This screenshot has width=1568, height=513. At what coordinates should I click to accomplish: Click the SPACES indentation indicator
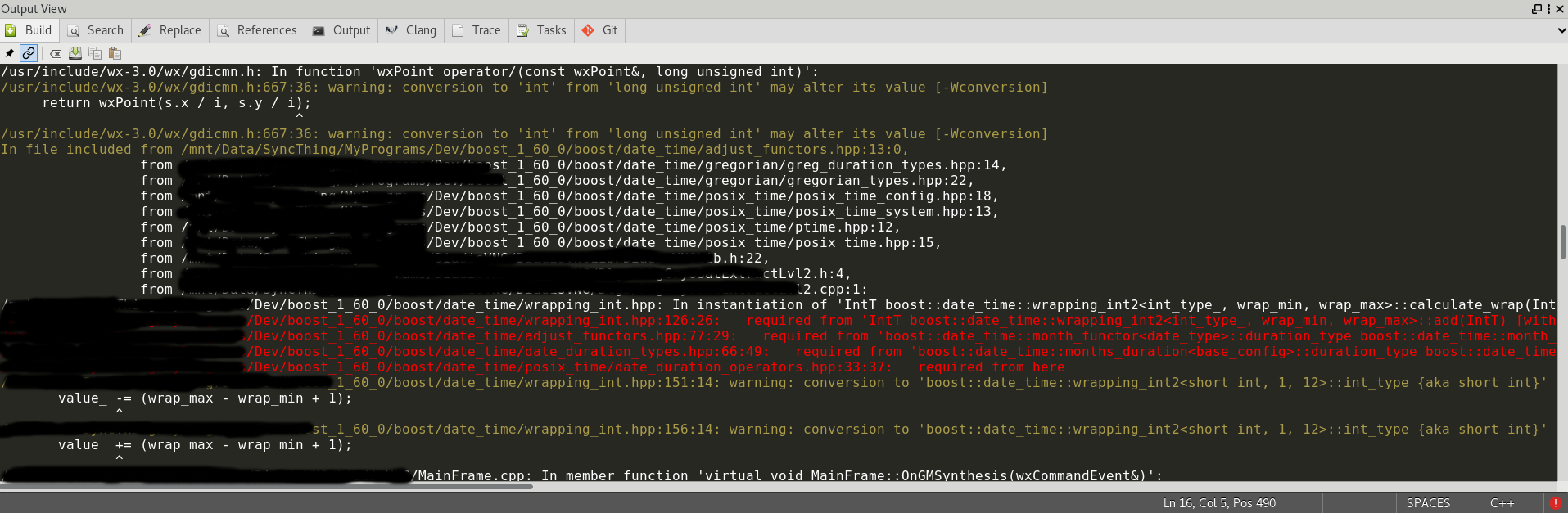(x=1429, y=503)
